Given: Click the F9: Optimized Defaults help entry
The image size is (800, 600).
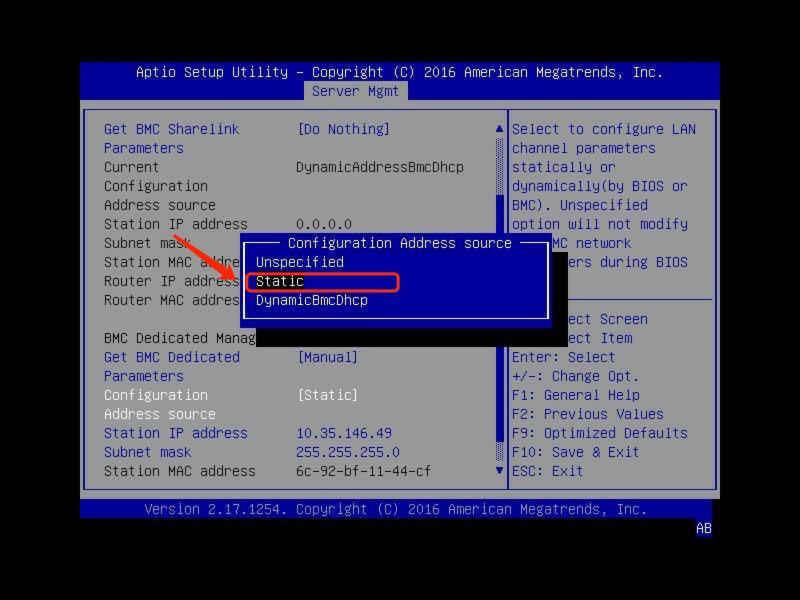Looking at the screenshot, I should [x=599, y=433].
